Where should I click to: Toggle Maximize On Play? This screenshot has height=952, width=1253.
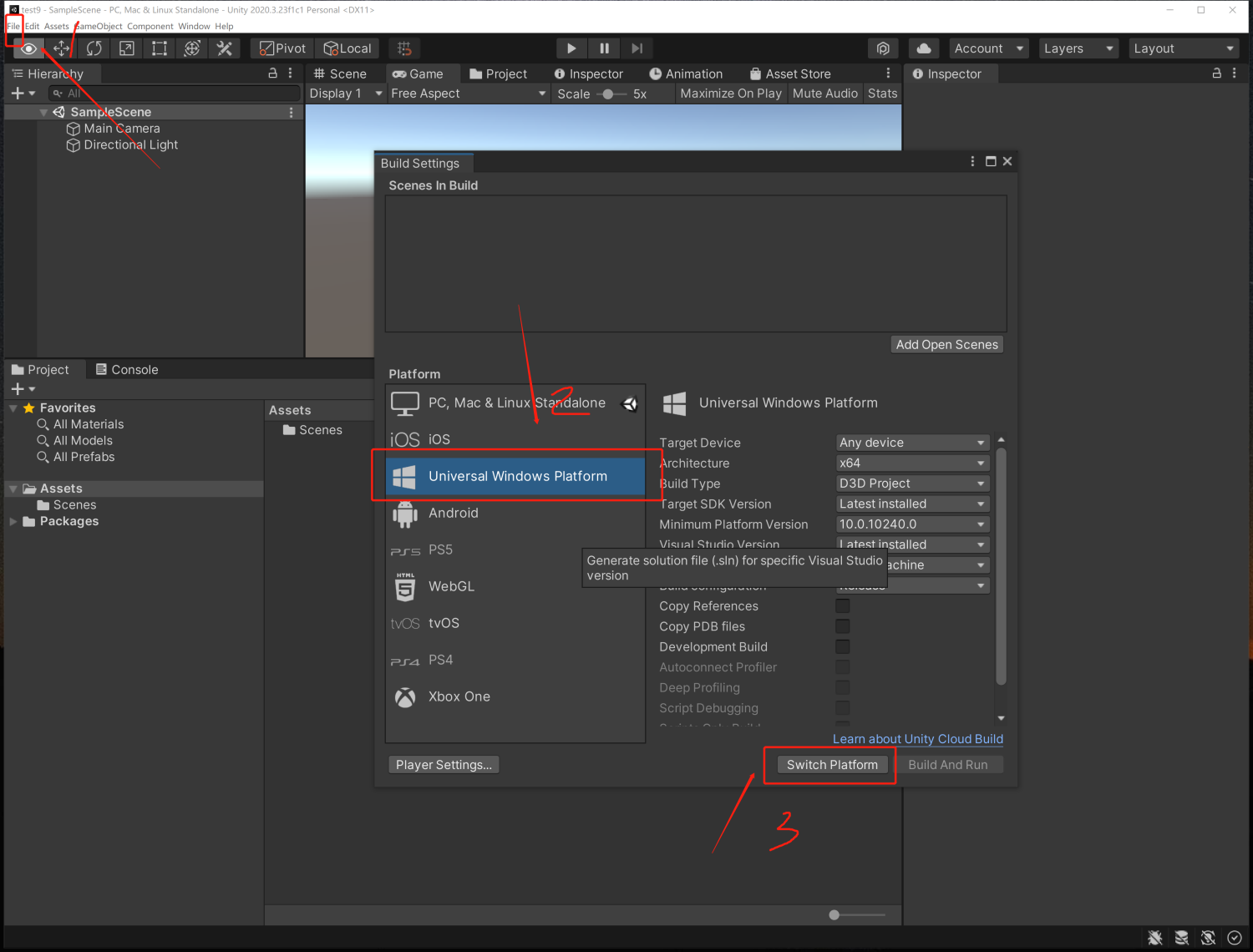click(x=731, y=94)
